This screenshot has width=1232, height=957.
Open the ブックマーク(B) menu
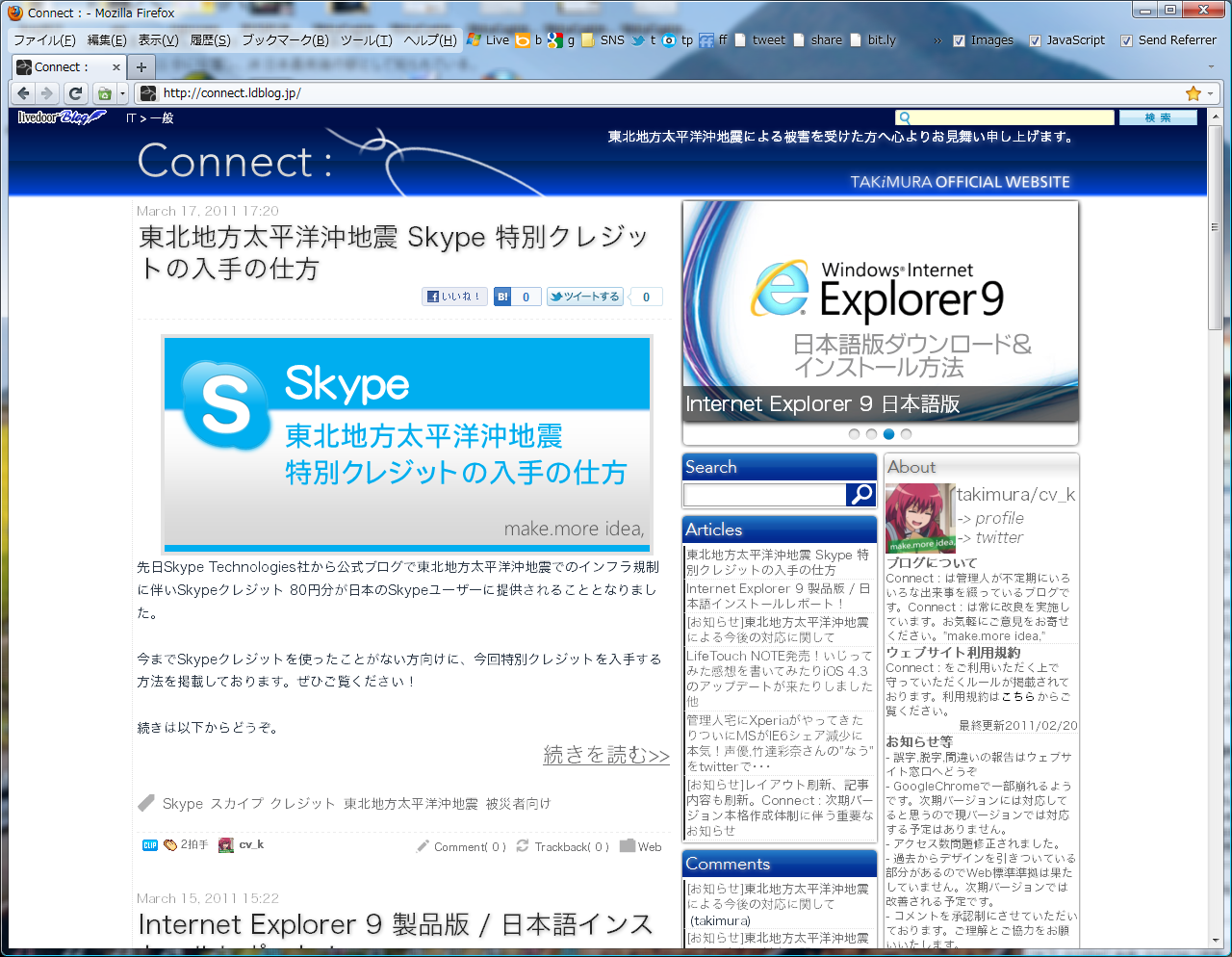point(285,40)
